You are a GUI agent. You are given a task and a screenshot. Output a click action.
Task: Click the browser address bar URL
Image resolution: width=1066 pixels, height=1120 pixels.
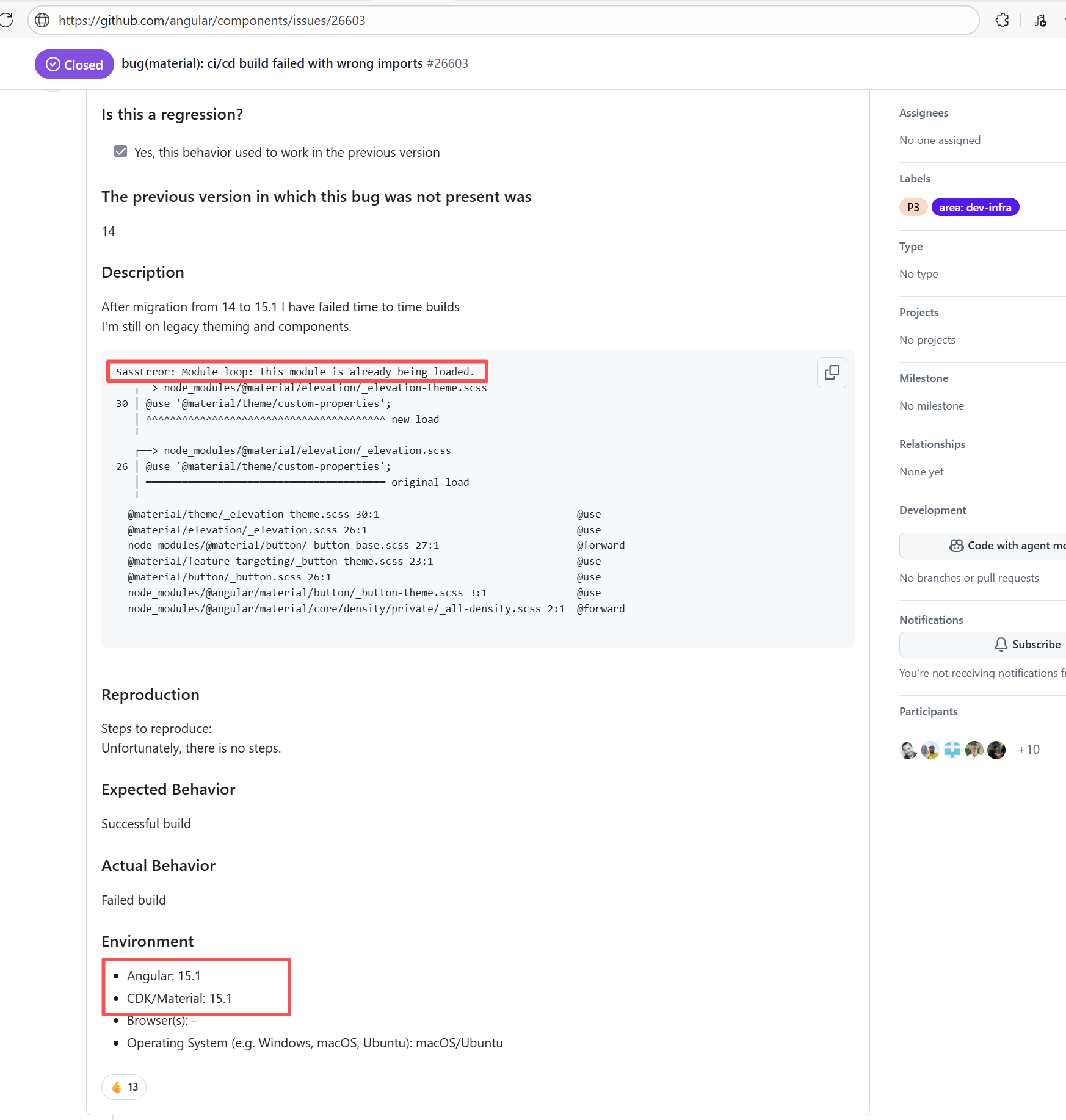pyautogui.click(x=212, y=21)
